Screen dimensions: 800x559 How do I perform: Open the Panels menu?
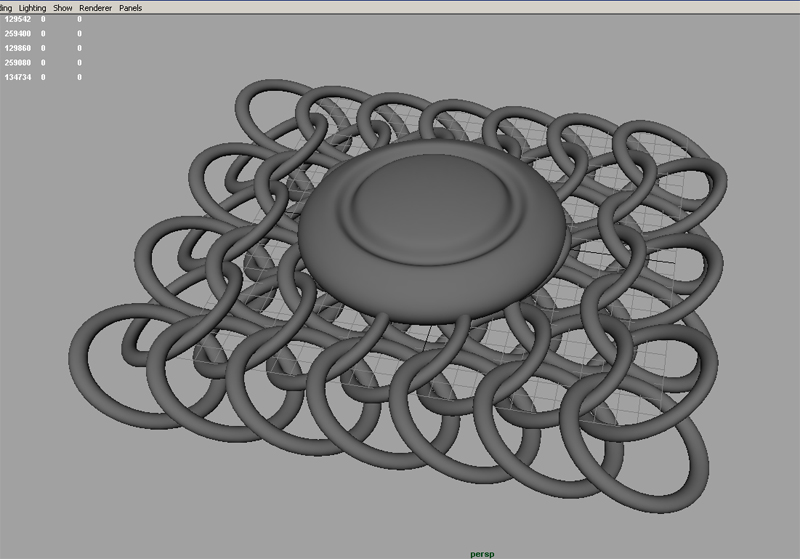(x=130, y=8)
